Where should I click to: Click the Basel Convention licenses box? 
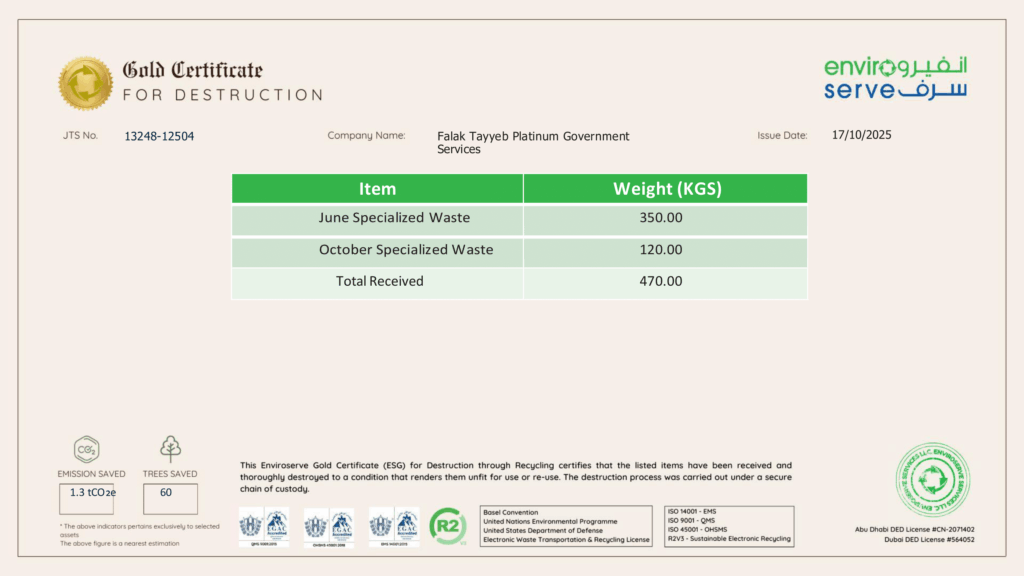pos(567,525)
